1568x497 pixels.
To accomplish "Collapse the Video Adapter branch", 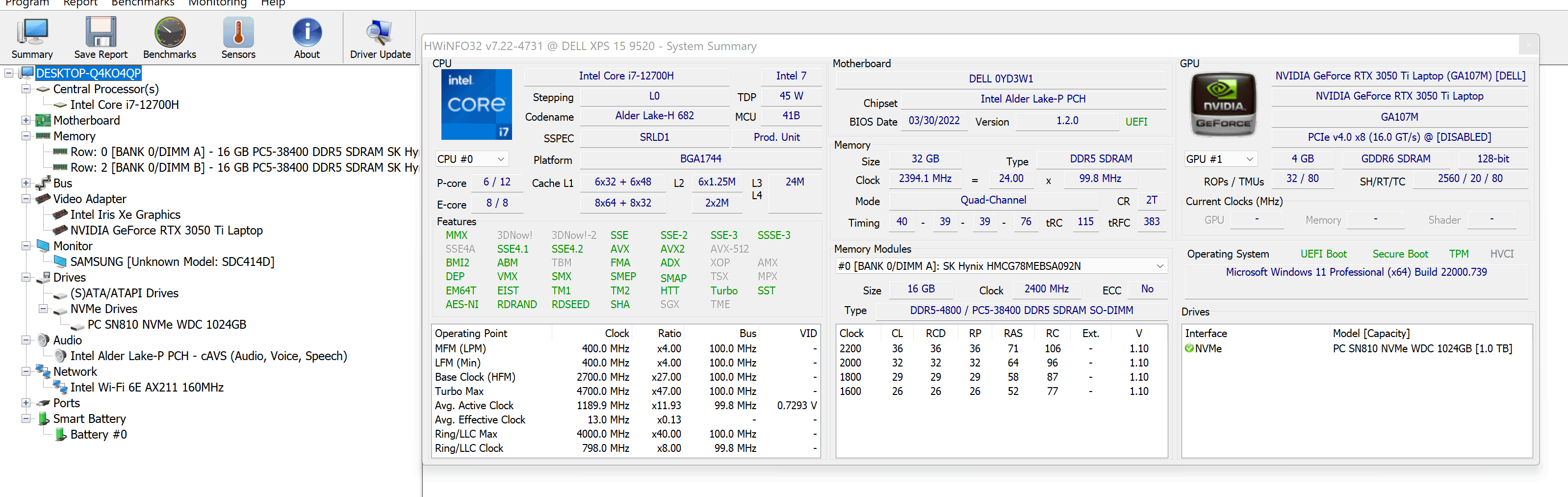I will [x=26, y=199].
